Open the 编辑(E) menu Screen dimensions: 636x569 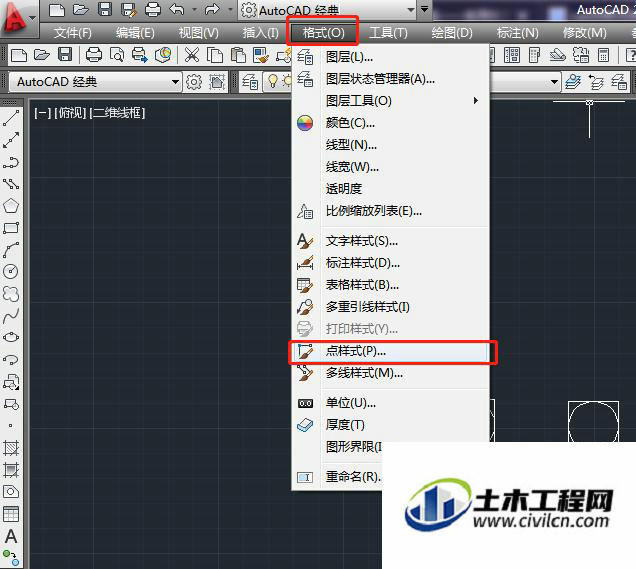135,33
